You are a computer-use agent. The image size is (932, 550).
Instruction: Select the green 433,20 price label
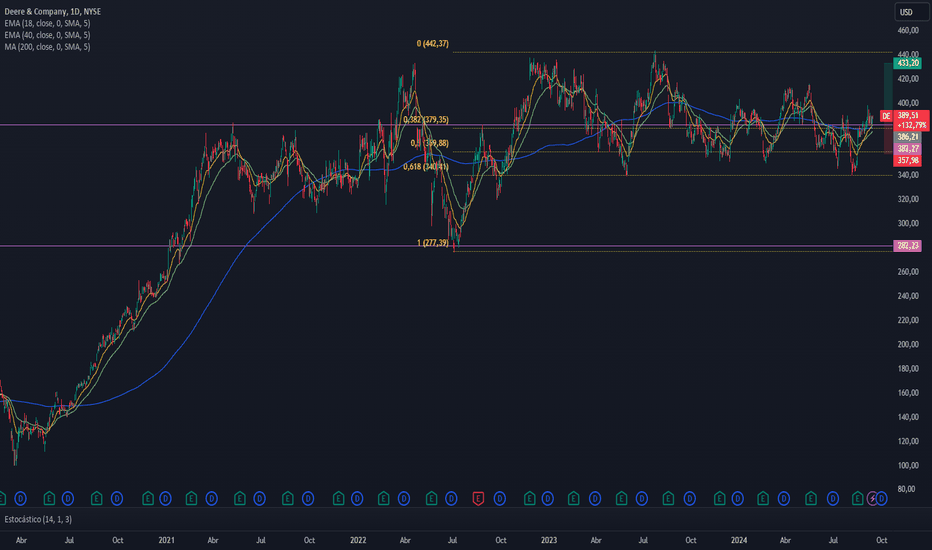pyautogui.click(x=909, y=63)
